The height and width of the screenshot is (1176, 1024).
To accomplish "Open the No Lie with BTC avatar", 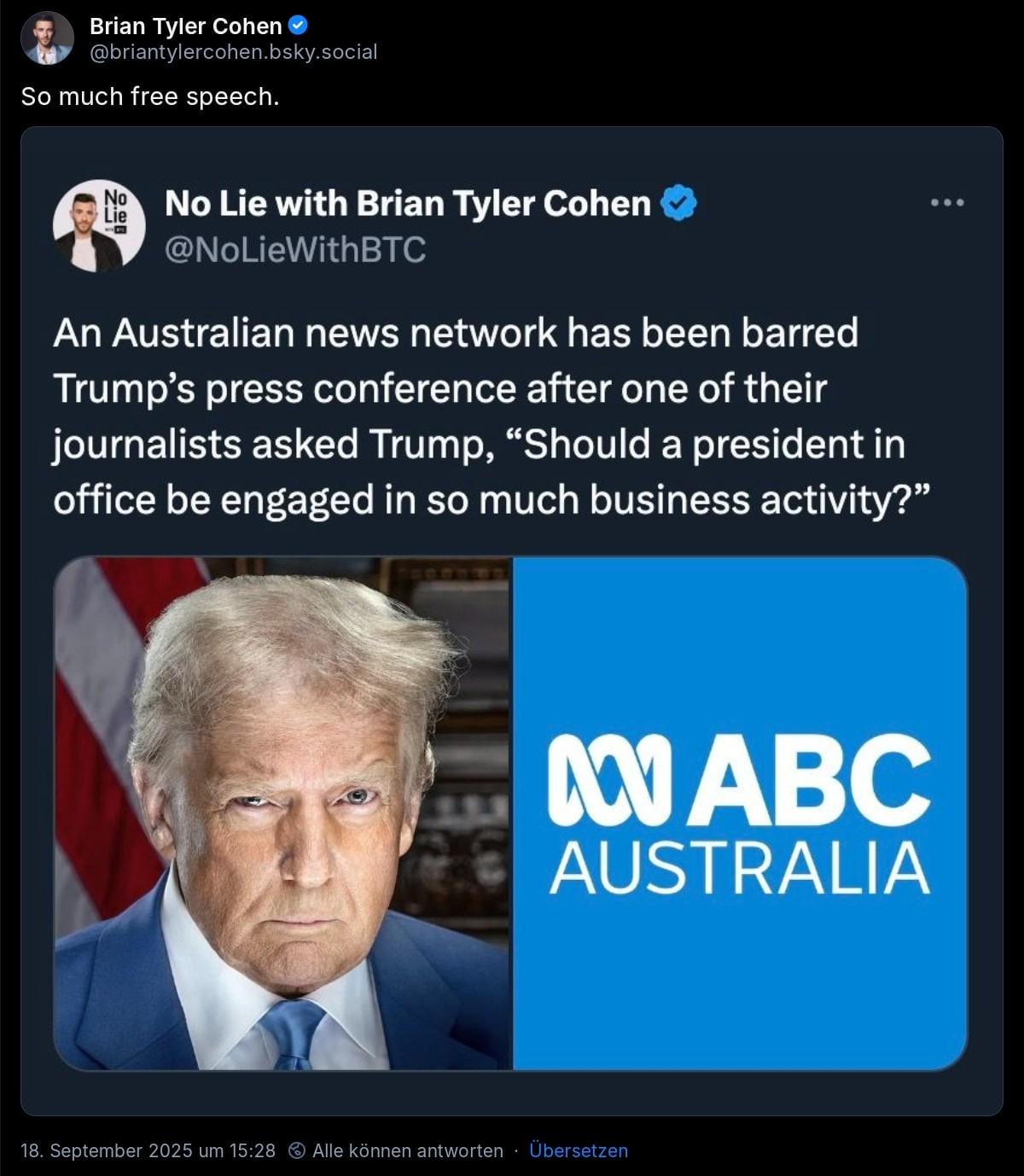I will coord(99,226).
